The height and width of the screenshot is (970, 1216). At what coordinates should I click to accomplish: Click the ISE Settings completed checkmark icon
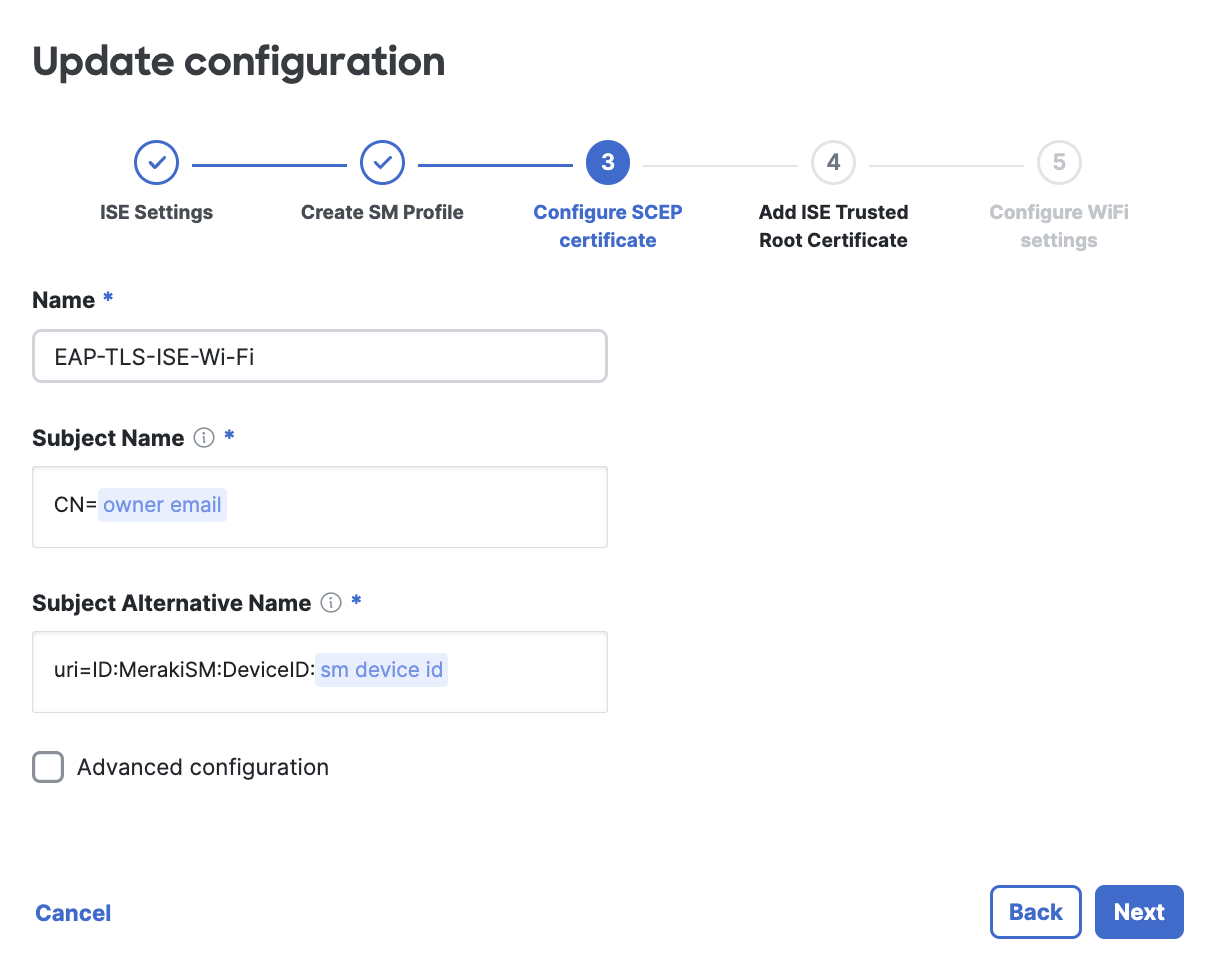[x=156, y=162]
